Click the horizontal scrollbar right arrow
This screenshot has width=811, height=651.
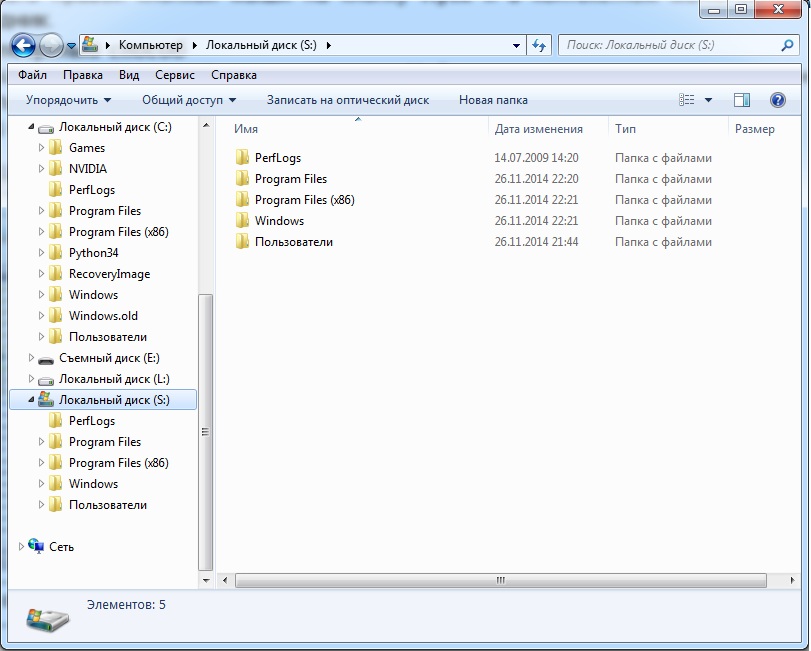click(792, 580)
